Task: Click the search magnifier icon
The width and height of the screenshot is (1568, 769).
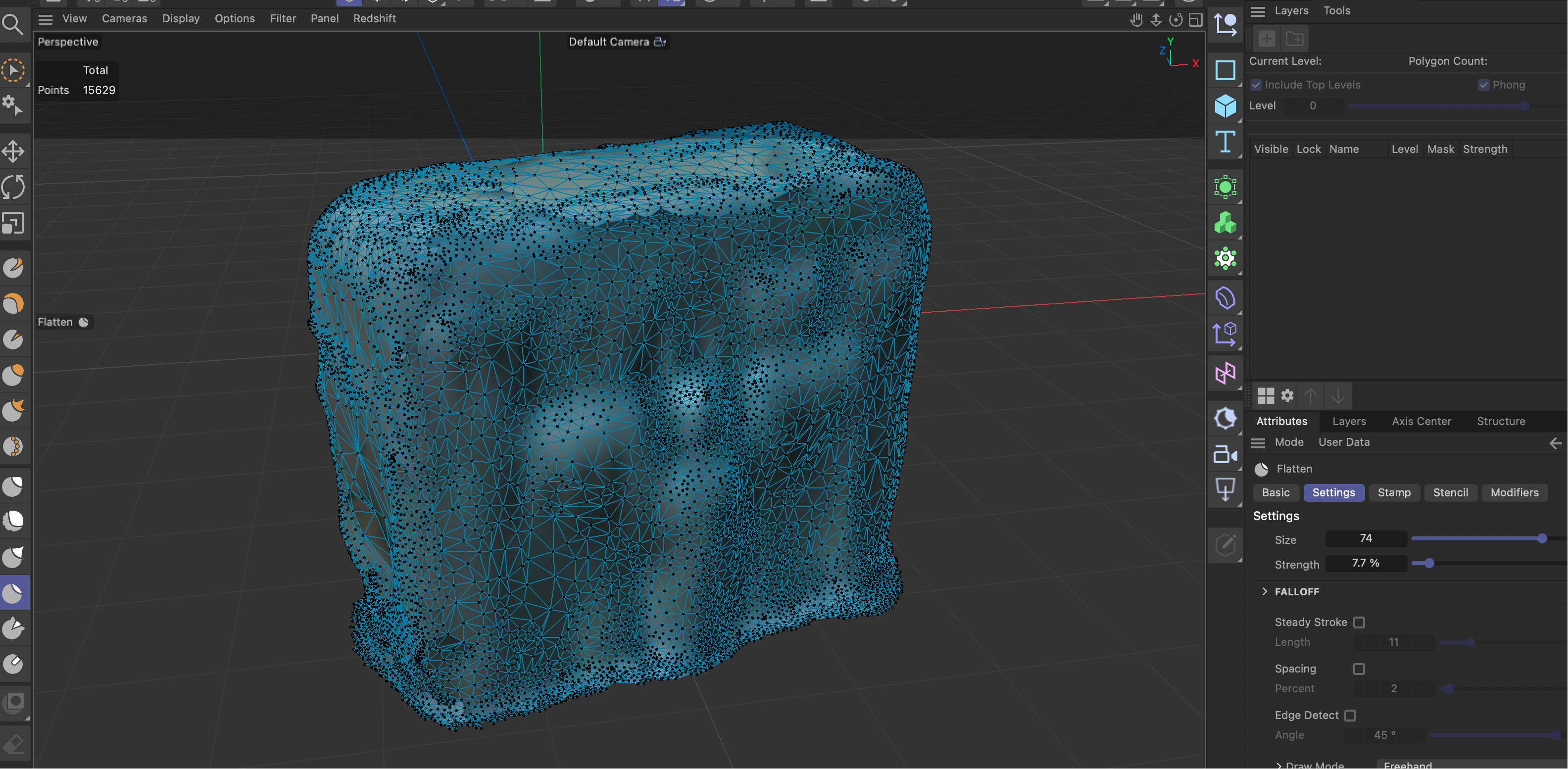Action: tap(12, 24)
